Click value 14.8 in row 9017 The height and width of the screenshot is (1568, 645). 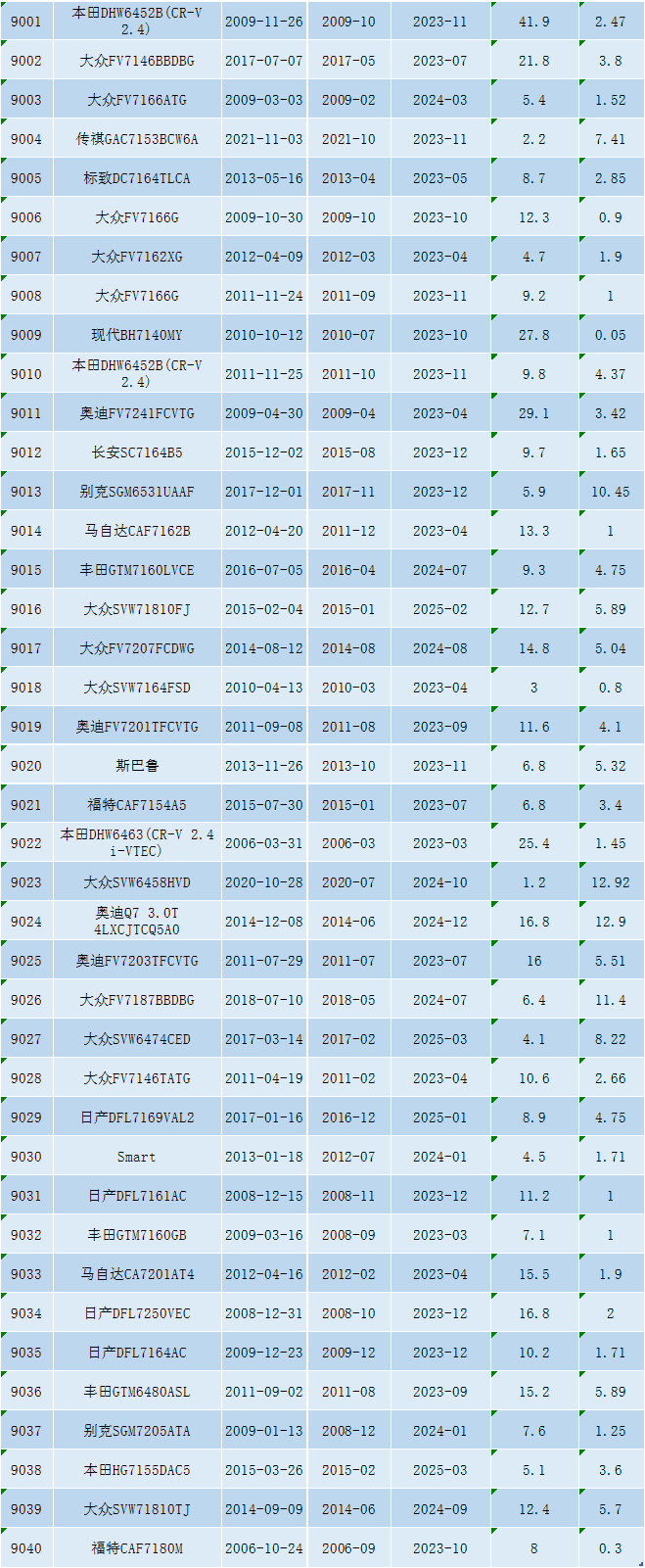pos(534,648)
